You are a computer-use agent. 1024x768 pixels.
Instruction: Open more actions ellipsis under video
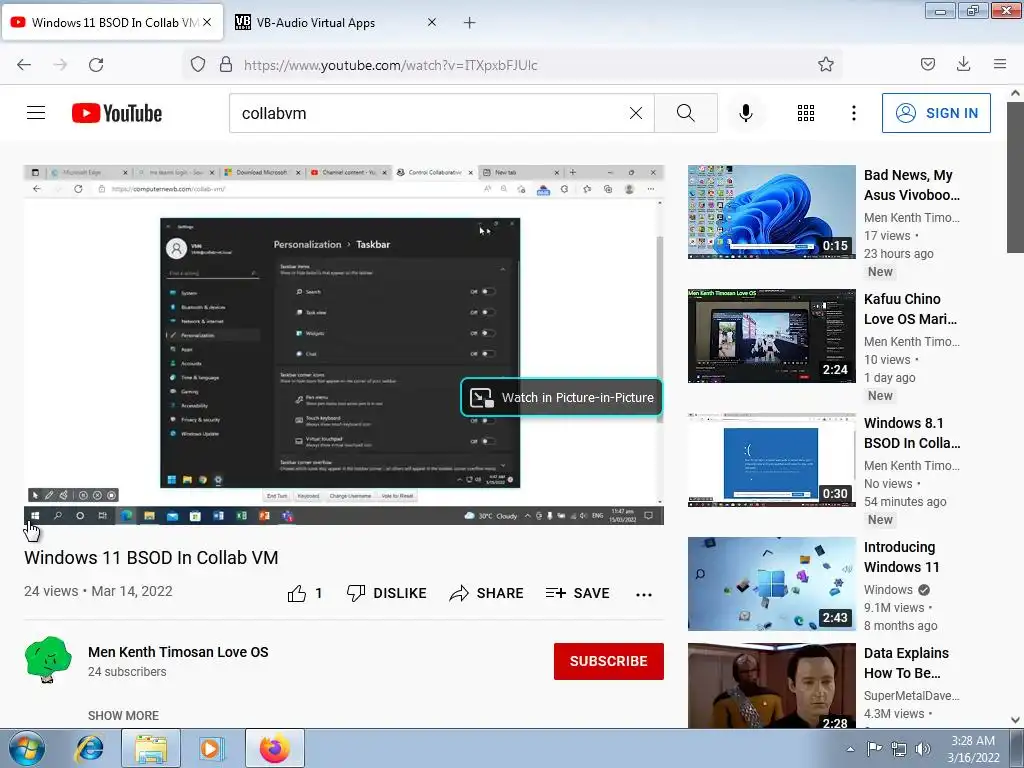click(644, 594)
